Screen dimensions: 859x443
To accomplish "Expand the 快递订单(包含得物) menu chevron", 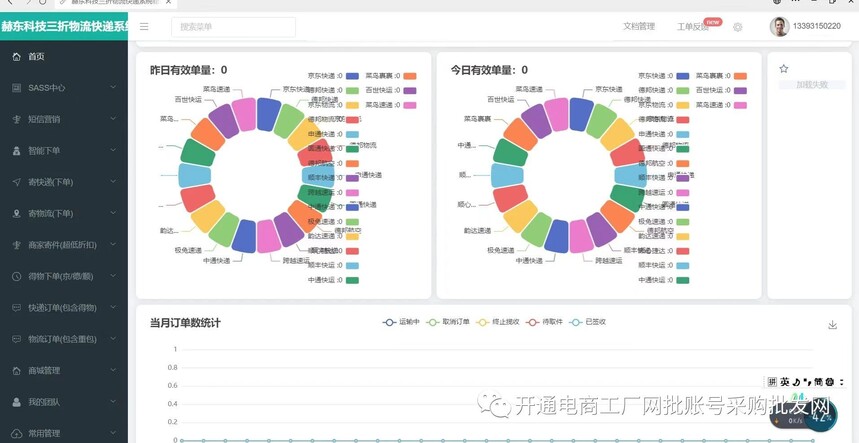I will pos(113,308).
